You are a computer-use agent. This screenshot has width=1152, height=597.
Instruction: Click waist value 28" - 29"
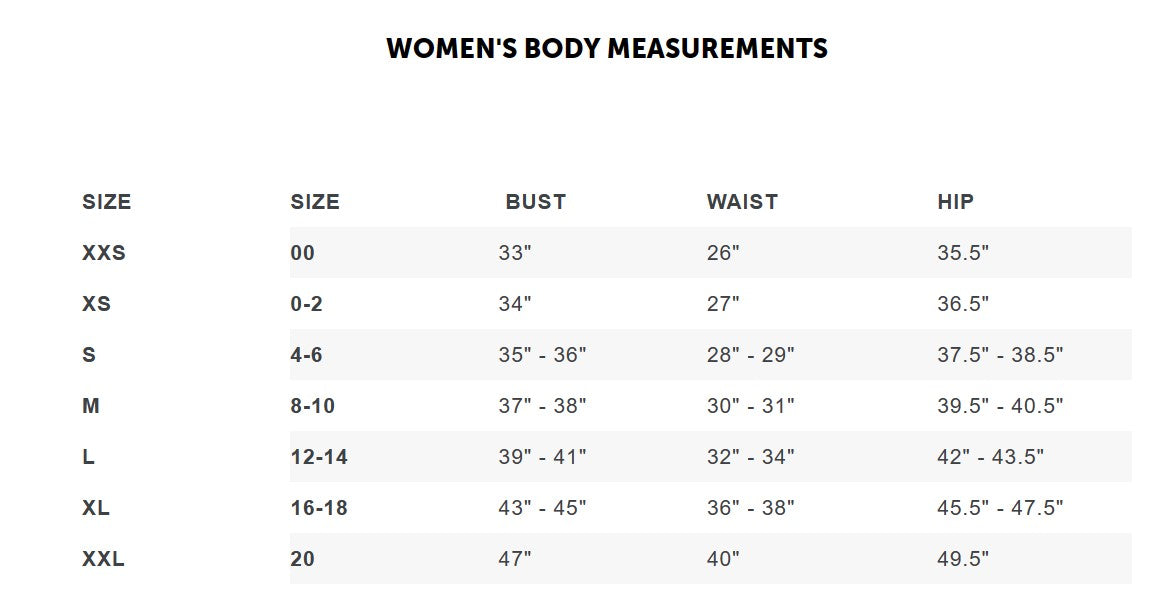pyautogui.click(x=750, y=355)
